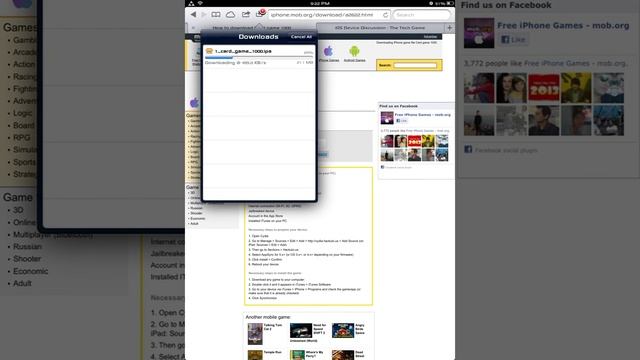Tap the downloads icon with red badge
The image size is (640, 360).
pyautogui.click(x=260, y=13)
